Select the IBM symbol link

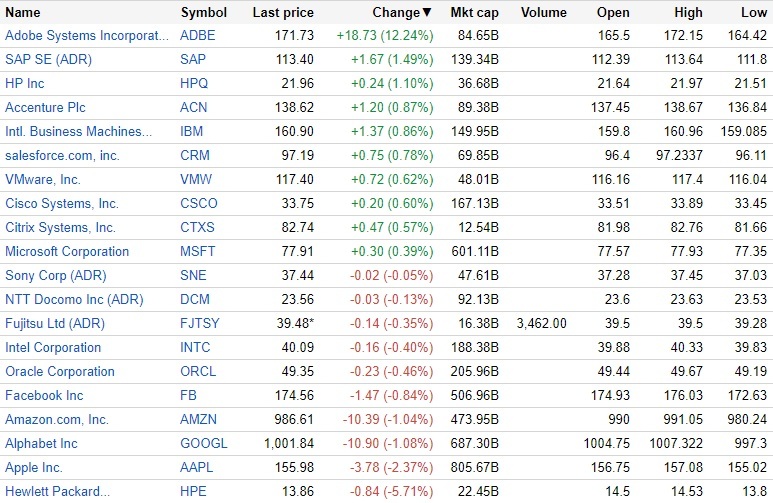(x=191, y=131)
